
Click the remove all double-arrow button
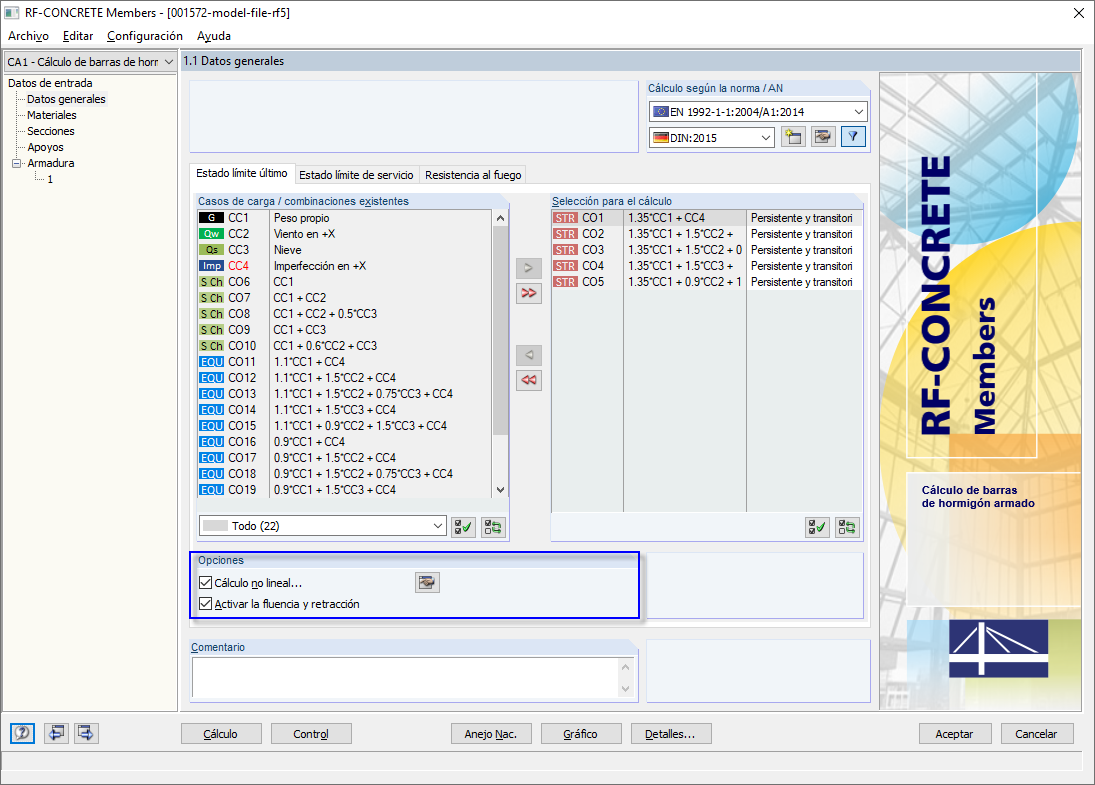pos(529,380)
